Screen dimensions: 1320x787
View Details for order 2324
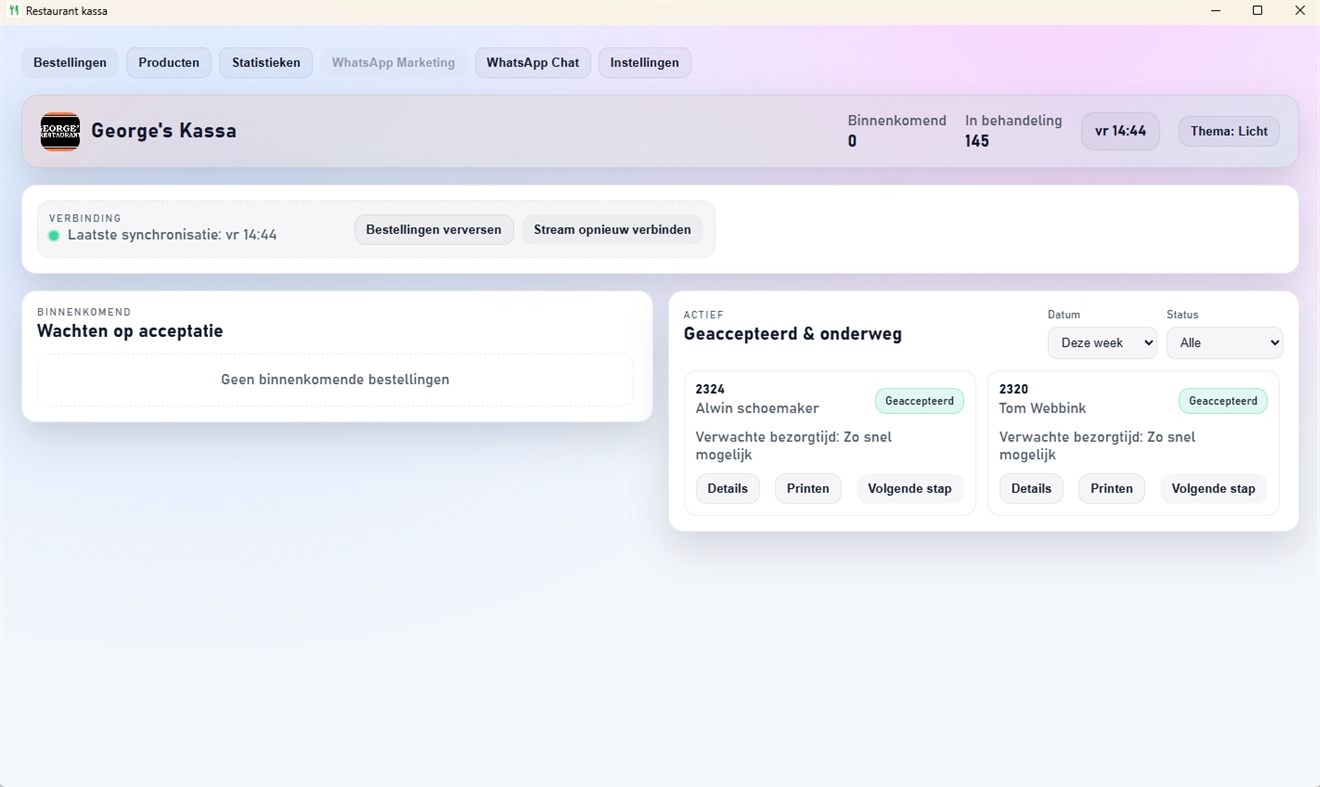pos(728,488)
